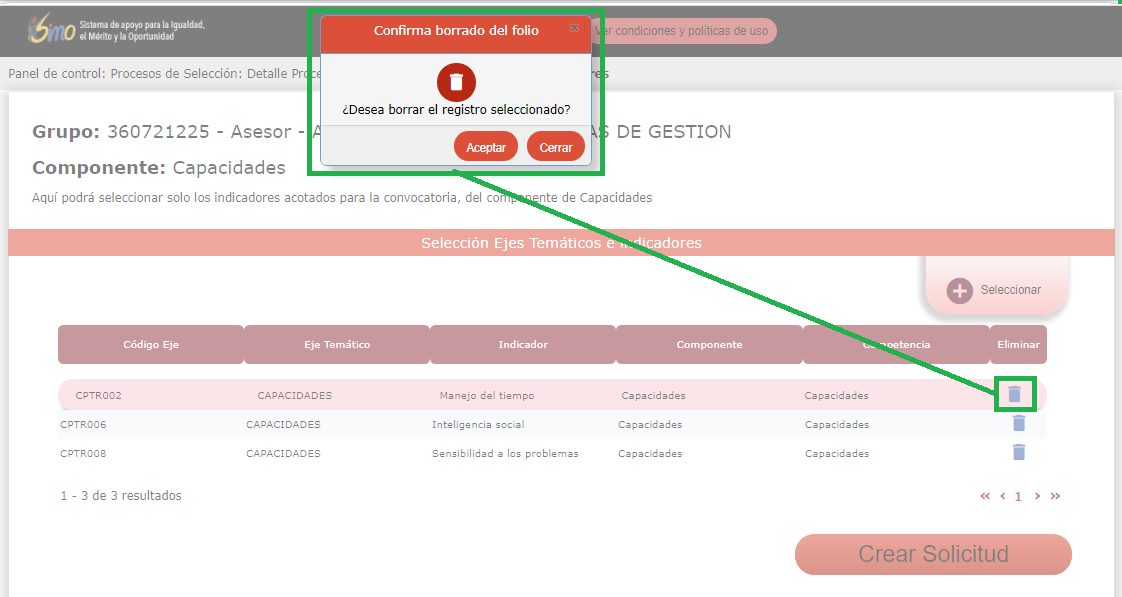This screenshot has width=1122, height=597.
Task: Select page number 1 in pagination
Action: point(1019,496)
